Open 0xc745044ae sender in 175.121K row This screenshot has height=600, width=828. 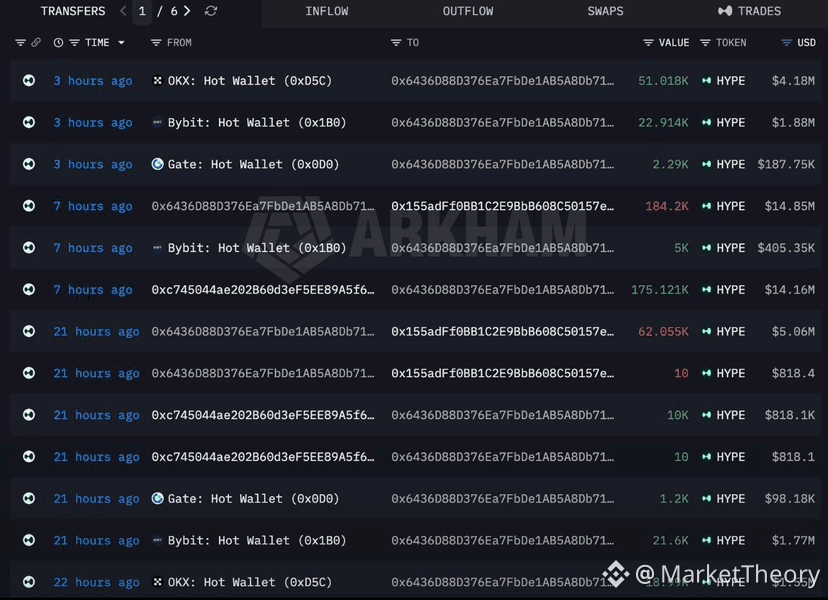click(263, 289)
